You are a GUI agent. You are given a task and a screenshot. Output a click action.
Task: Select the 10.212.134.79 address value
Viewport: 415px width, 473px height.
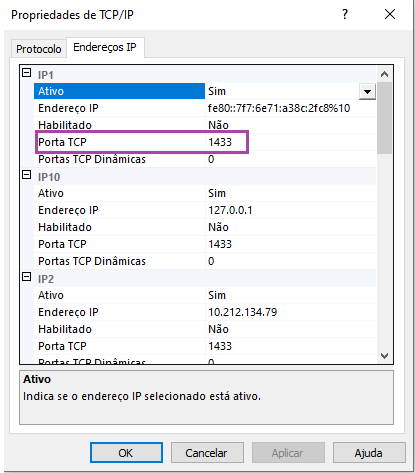coord(290,312)
